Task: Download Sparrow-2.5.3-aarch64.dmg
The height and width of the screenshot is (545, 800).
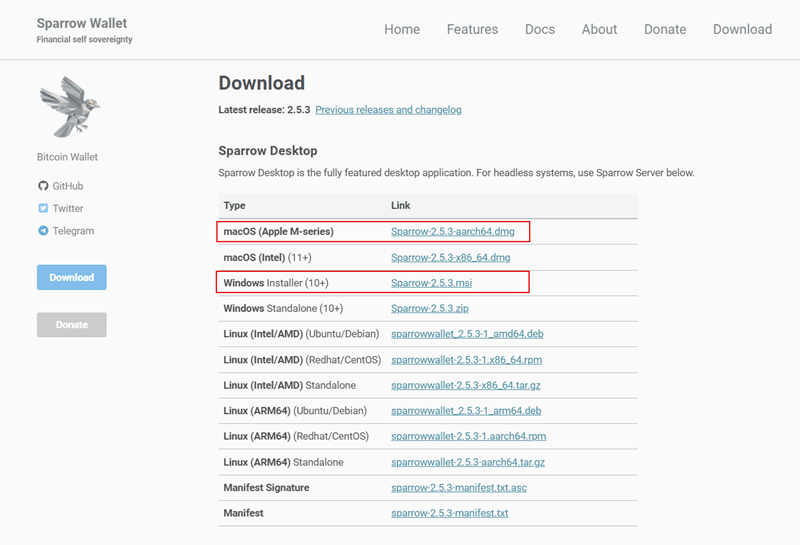Action: pyautogui.click(x=453, y=232)
